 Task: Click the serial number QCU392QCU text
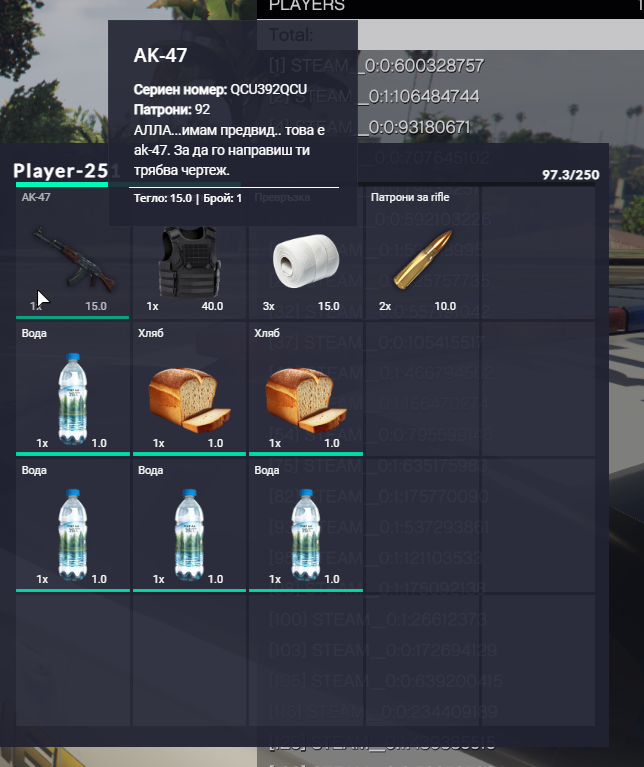pyautogui.click(x=268, y=90)
